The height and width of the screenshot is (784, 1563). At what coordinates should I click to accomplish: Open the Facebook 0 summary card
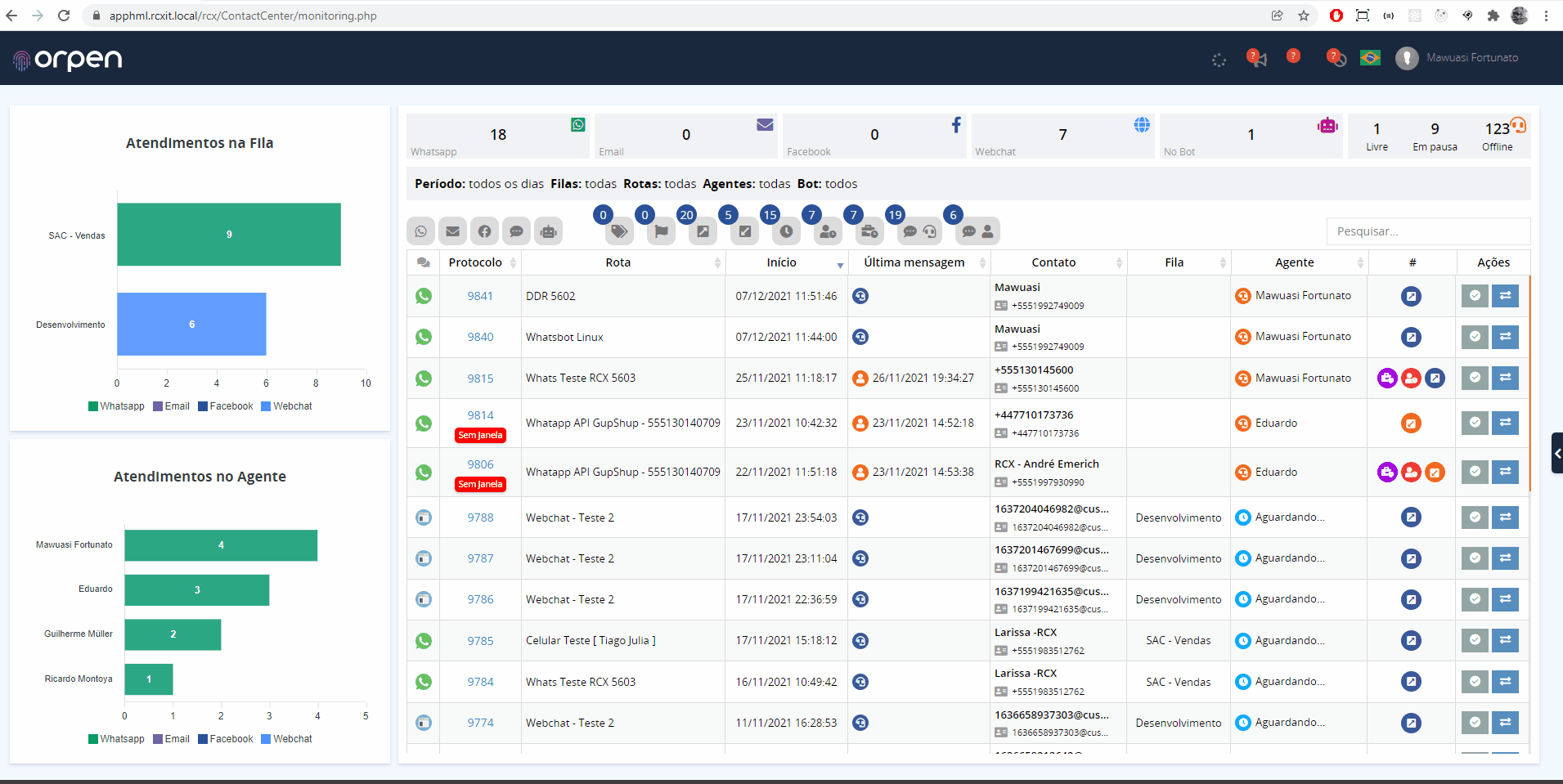click(874, 136)
